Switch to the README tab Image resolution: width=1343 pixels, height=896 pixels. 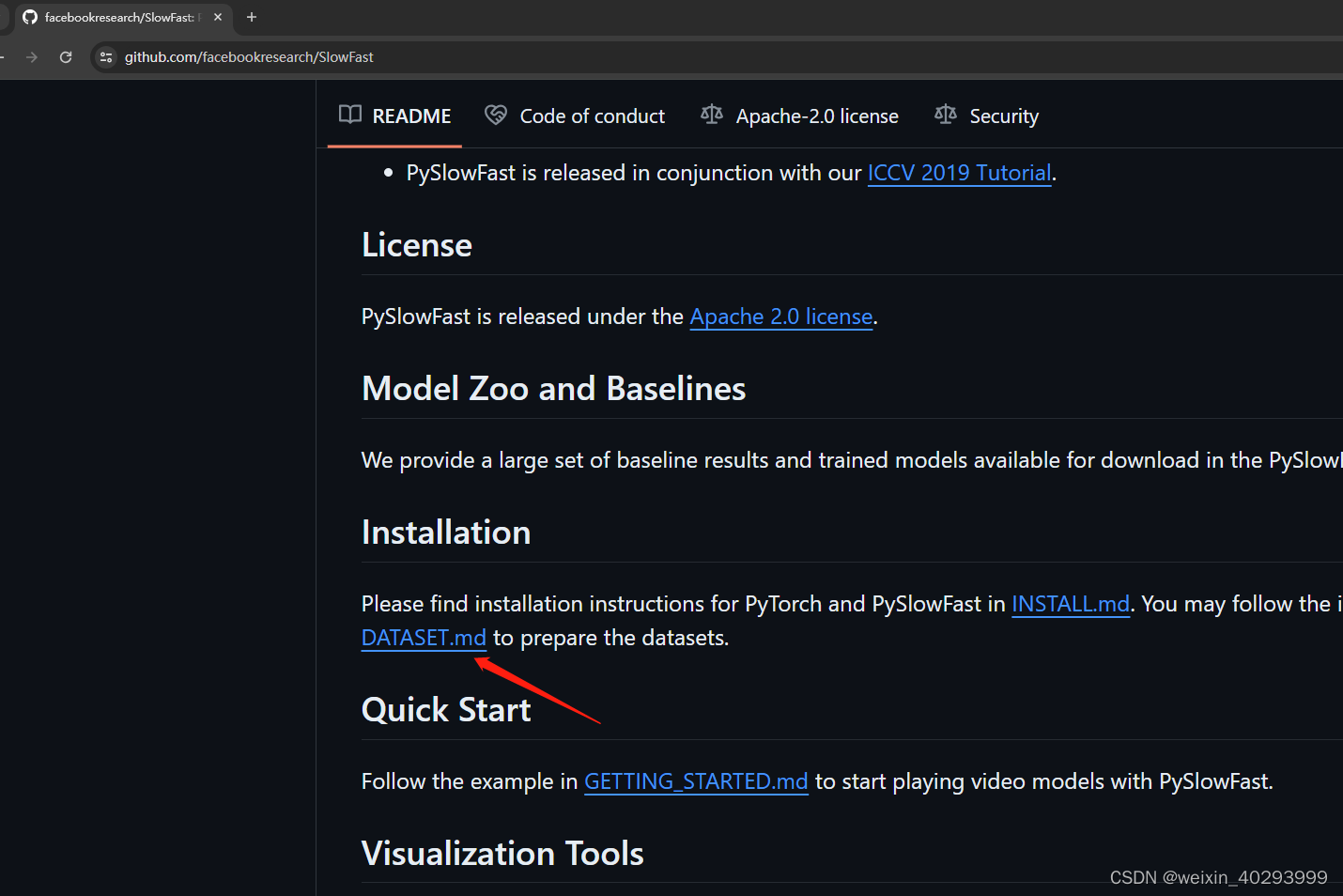tap(394, 116)
